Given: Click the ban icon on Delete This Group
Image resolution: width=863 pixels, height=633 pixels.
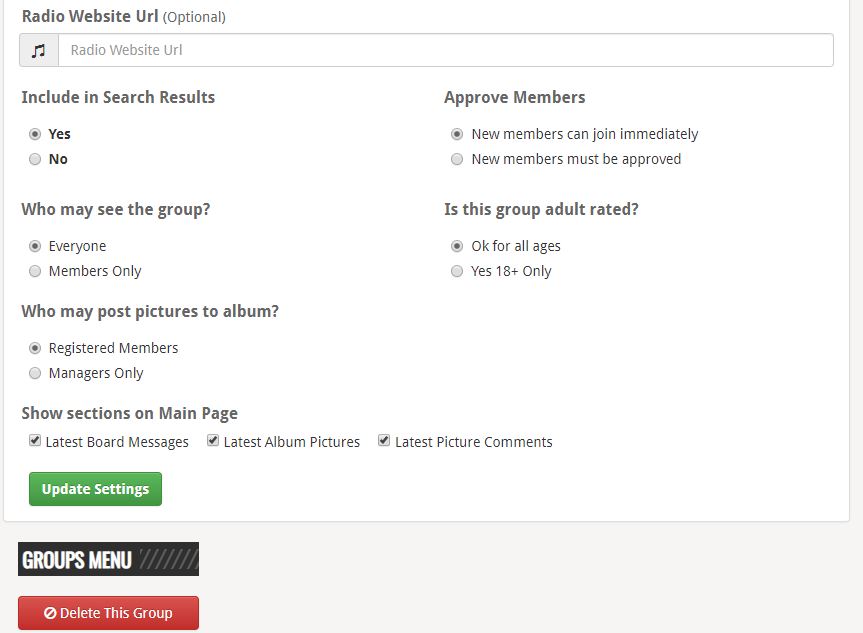Looking at the screenshot, I should click(x=50, y=613).
